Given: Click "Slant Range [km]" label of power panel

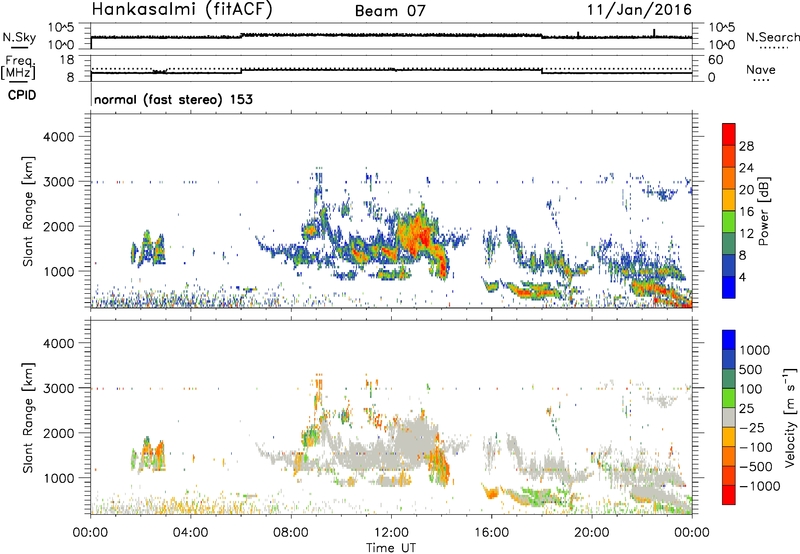Looking at the screenshot, I should pos(28,211).
